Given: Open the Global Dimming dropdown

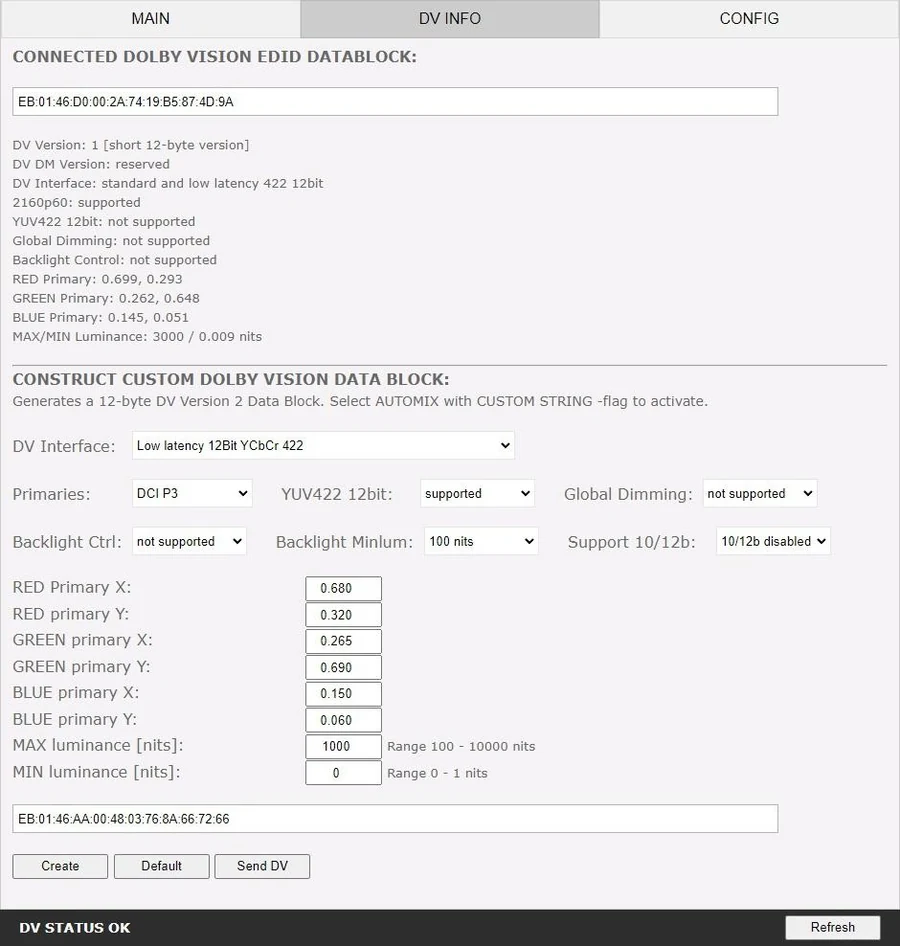Looking at the screenshot, I should (x=759, y=494).
